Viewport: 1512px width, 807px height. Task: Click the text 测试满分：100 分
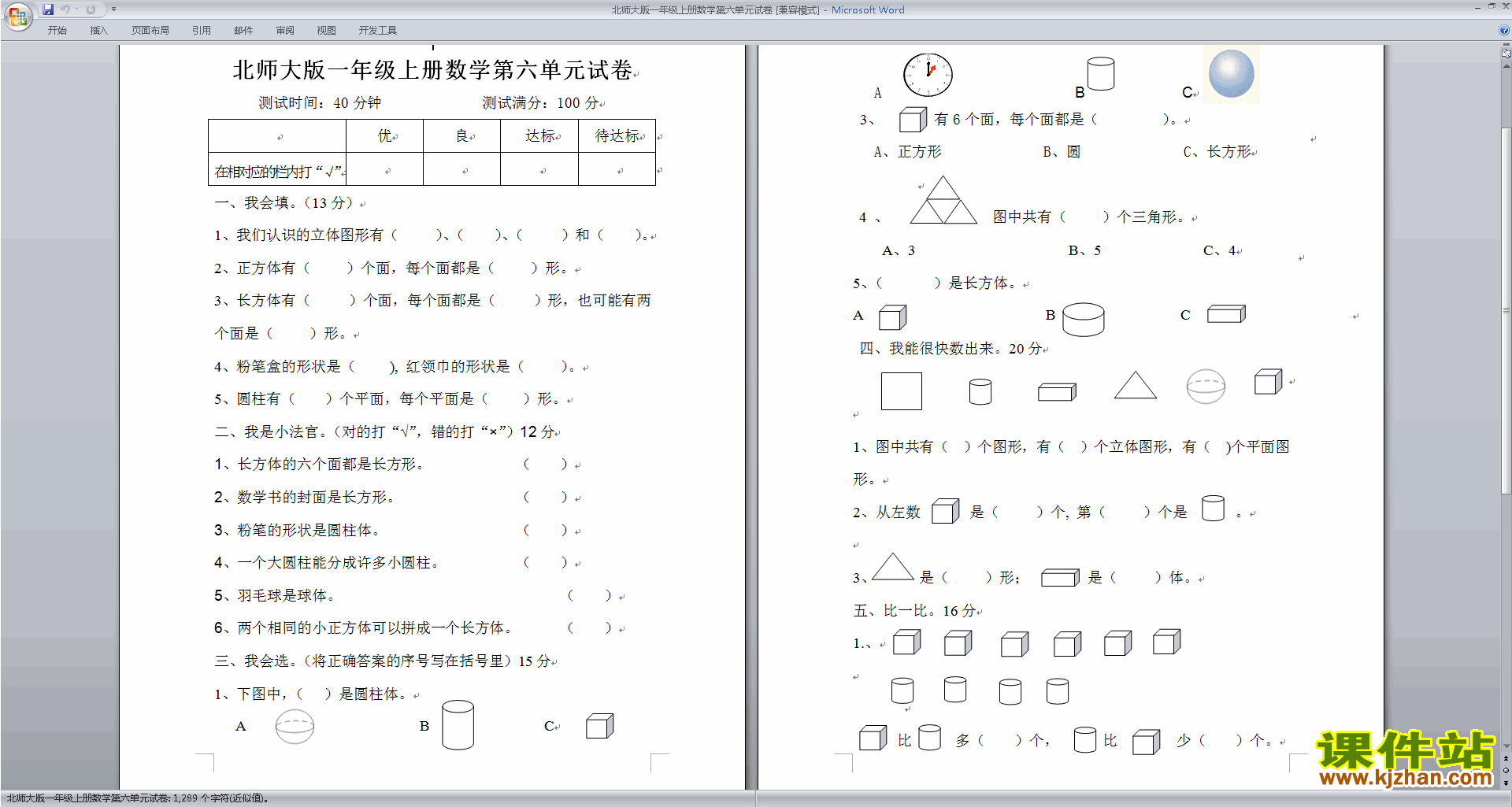pyautogui.click(x=540, y=103)
